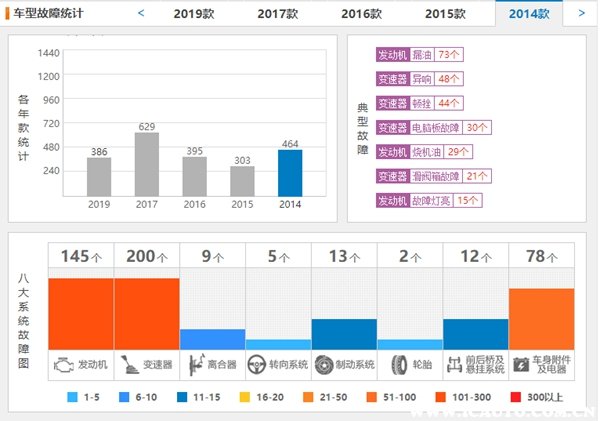Click the suspension system (前后桥及悬挂系统) icon
Viewport: 600px width, 421px height.
click(x=457, y=365)
